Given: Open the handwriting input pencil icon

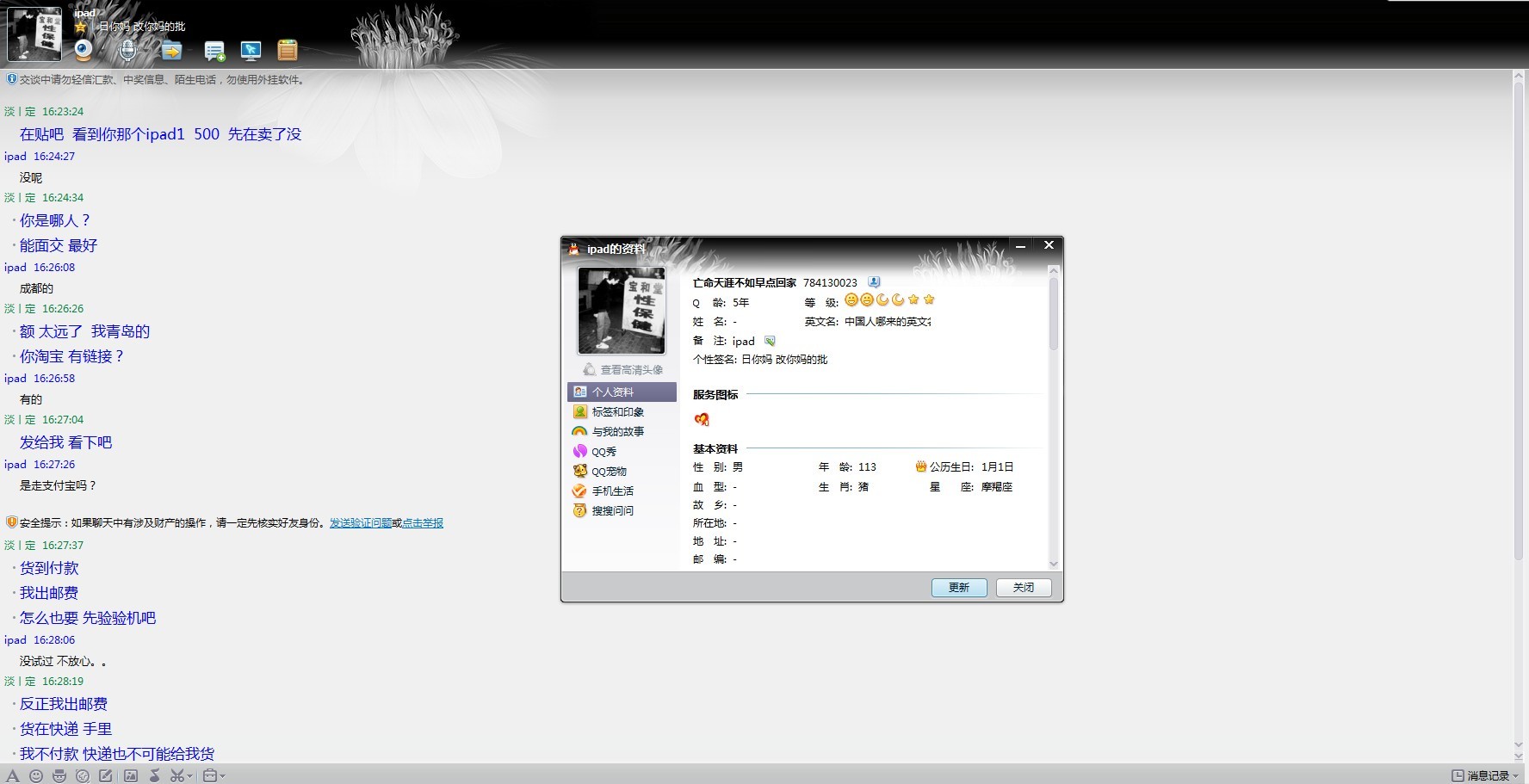Looking at the screenshot, I should pyautogui.click(x=106, y=775).
